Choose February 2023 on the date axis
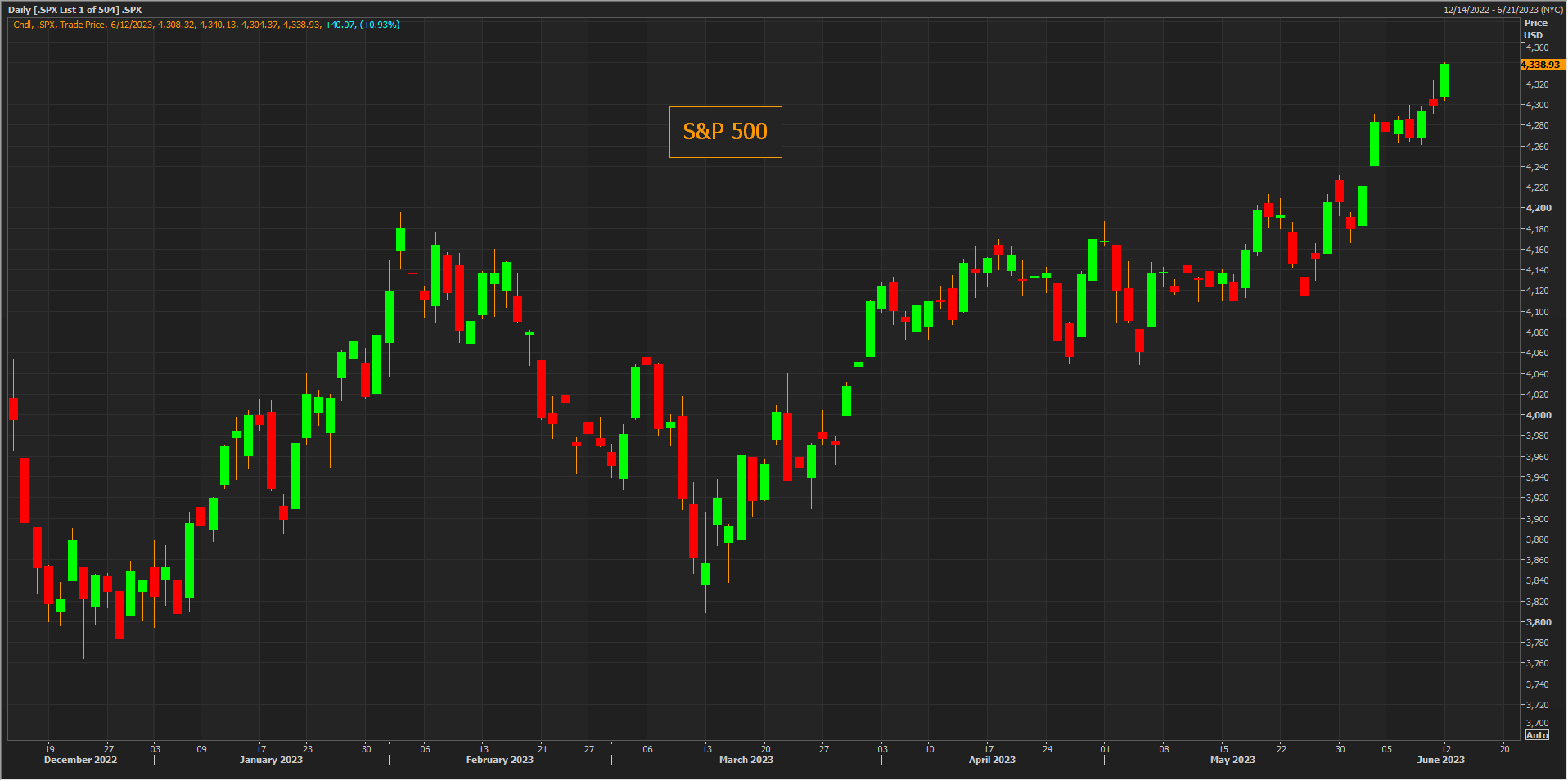Viewport: 1568px width, 781px height. (499, 761)
